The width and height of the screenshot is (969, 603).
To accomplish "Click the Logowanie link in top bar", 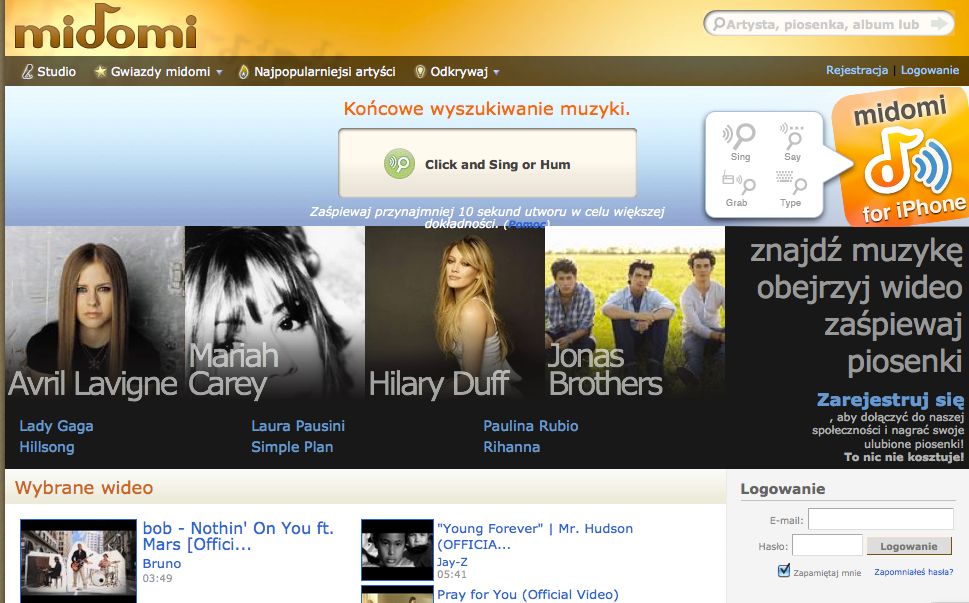I will [929, 70].
